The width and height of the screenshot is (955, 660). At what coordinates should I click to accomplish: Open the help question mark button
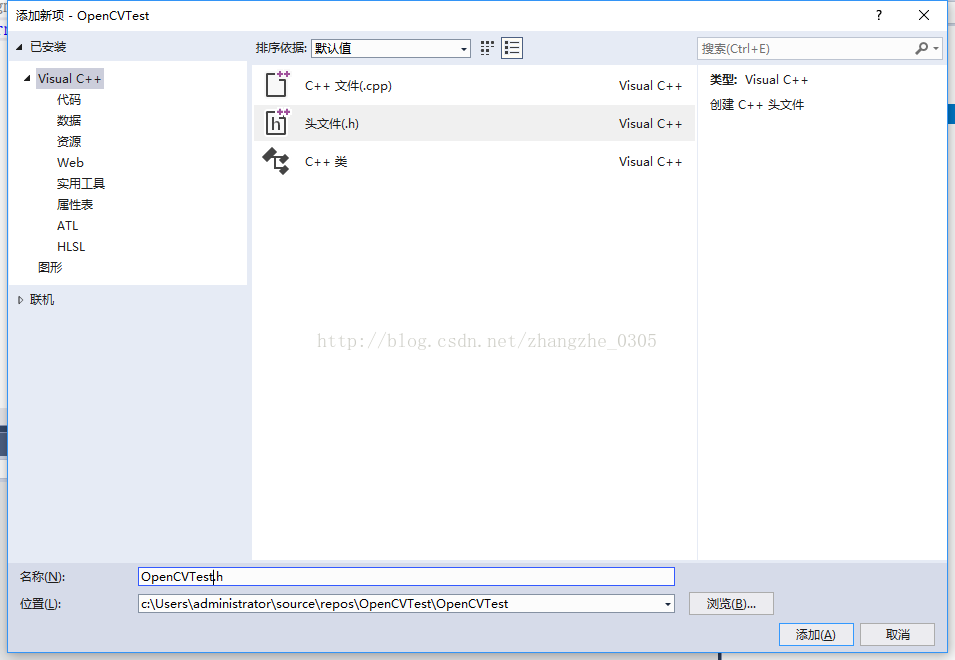click(x=878, y=15)
